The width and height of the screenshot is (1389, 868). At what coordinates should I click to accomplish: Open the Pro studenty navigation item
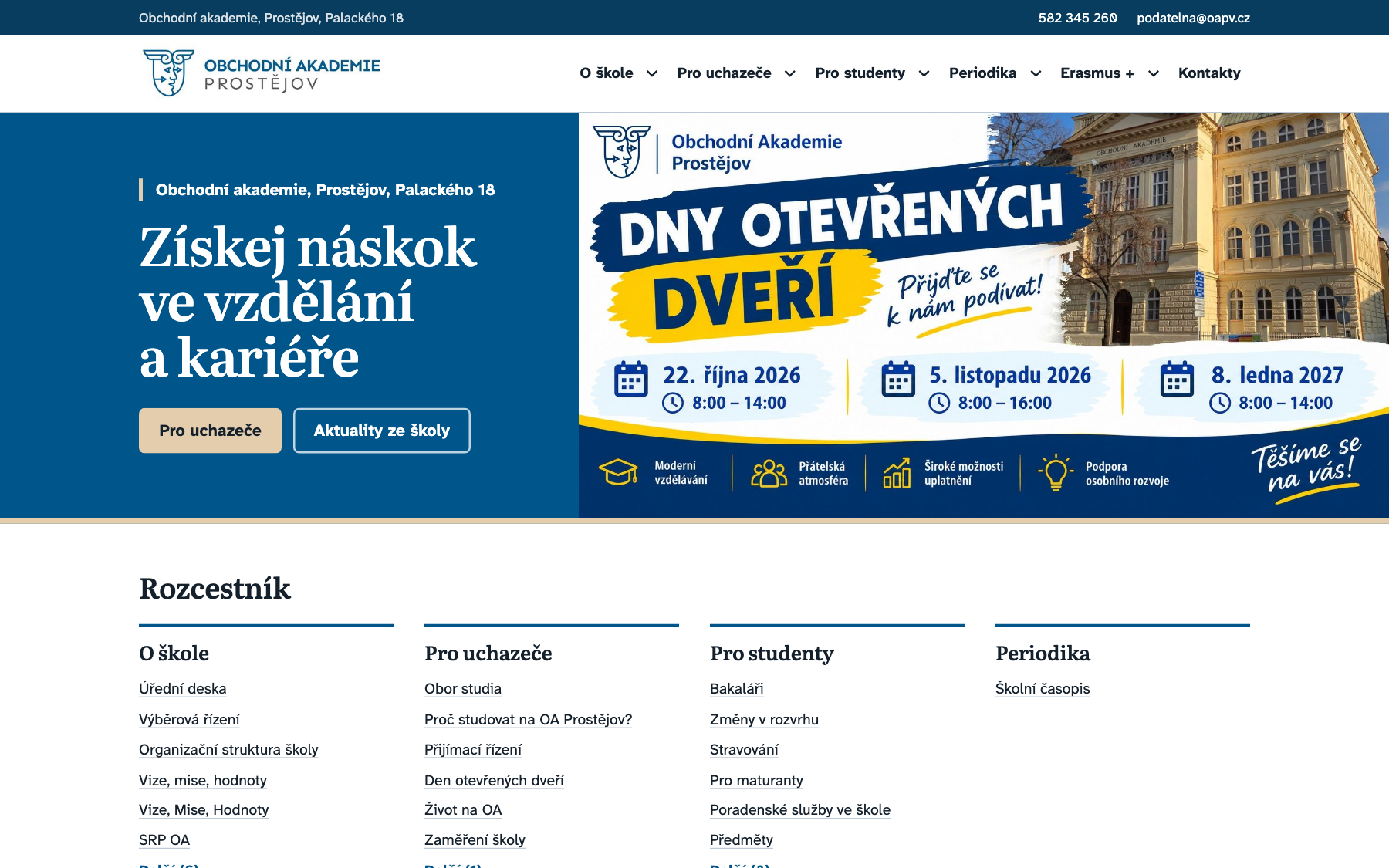pyautogui.click(x=860, y=73)
